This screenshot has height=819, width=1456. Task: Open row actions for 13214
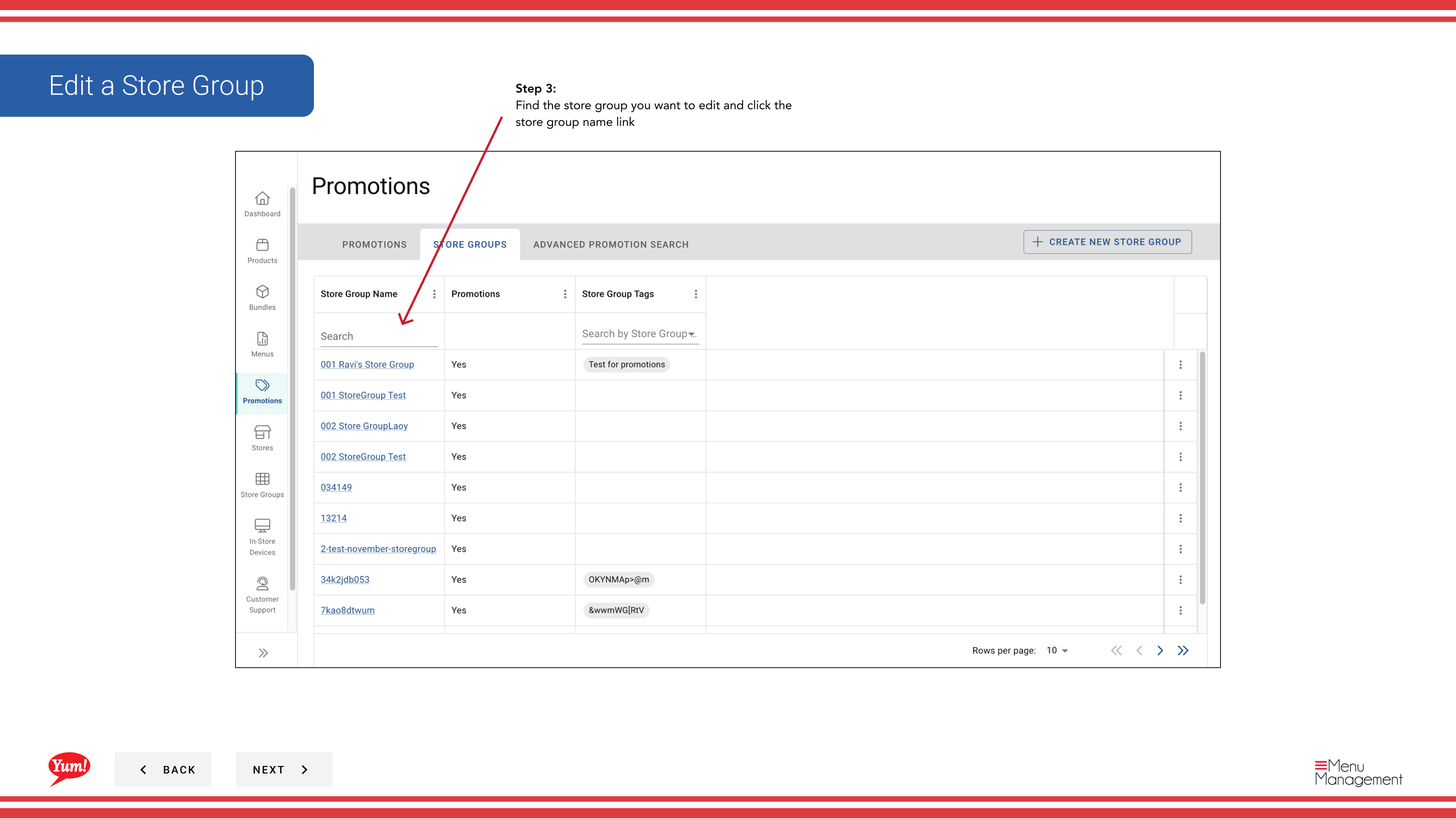pyautogui.click(x=1180, y=518)
